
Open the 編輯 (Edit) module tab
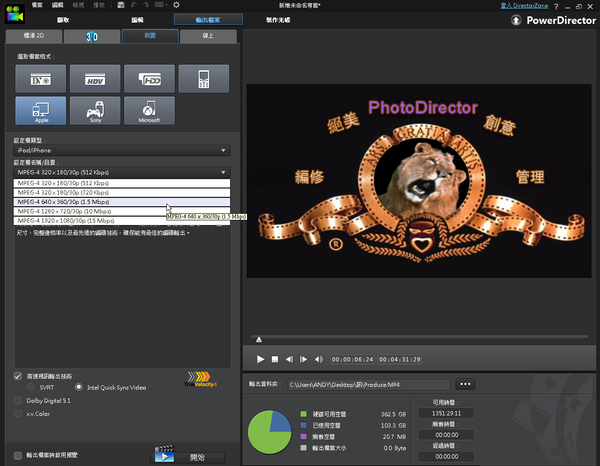tap(138, 19)
